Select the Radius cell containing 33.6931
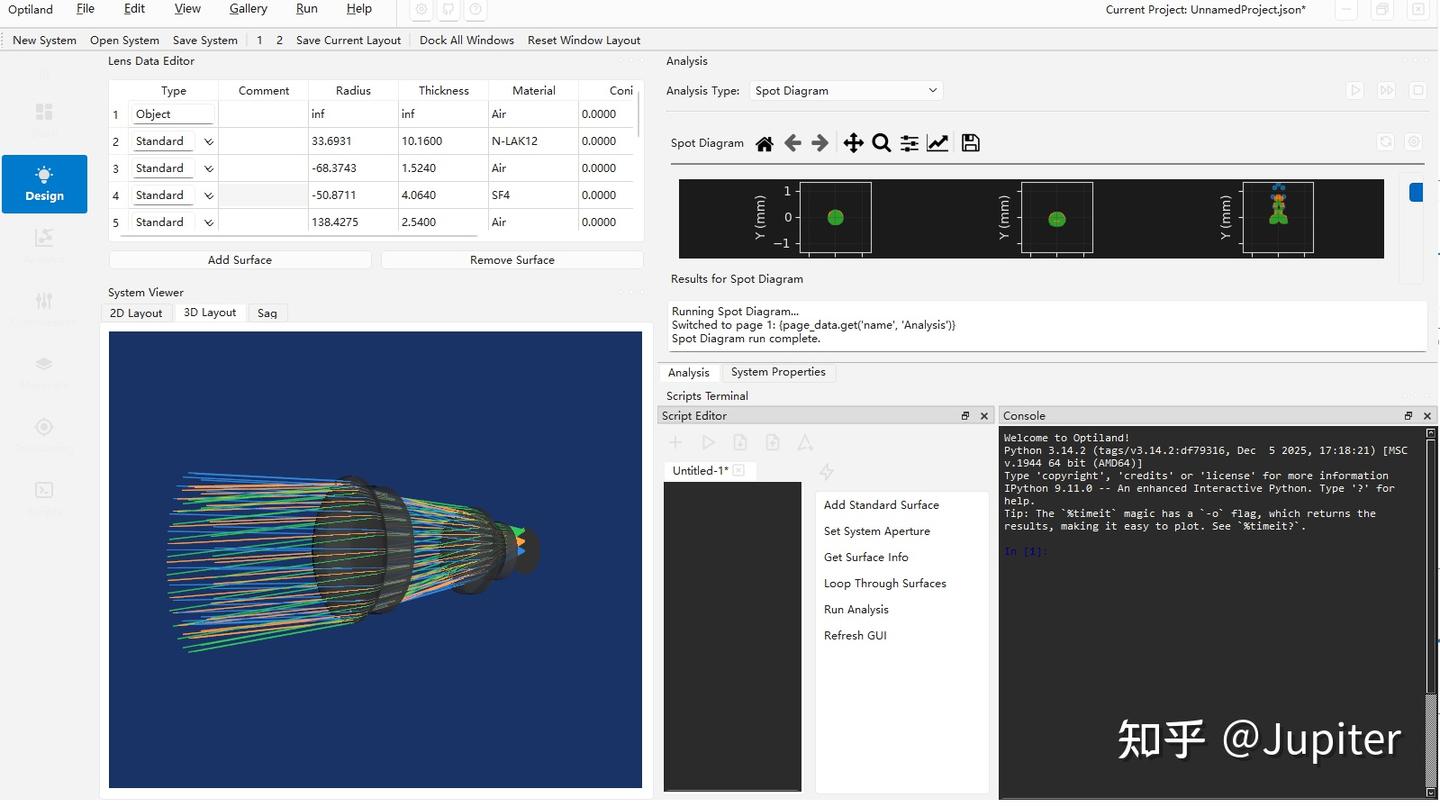This screenshot has height=807, width=1440. click(x=353, y=141)
